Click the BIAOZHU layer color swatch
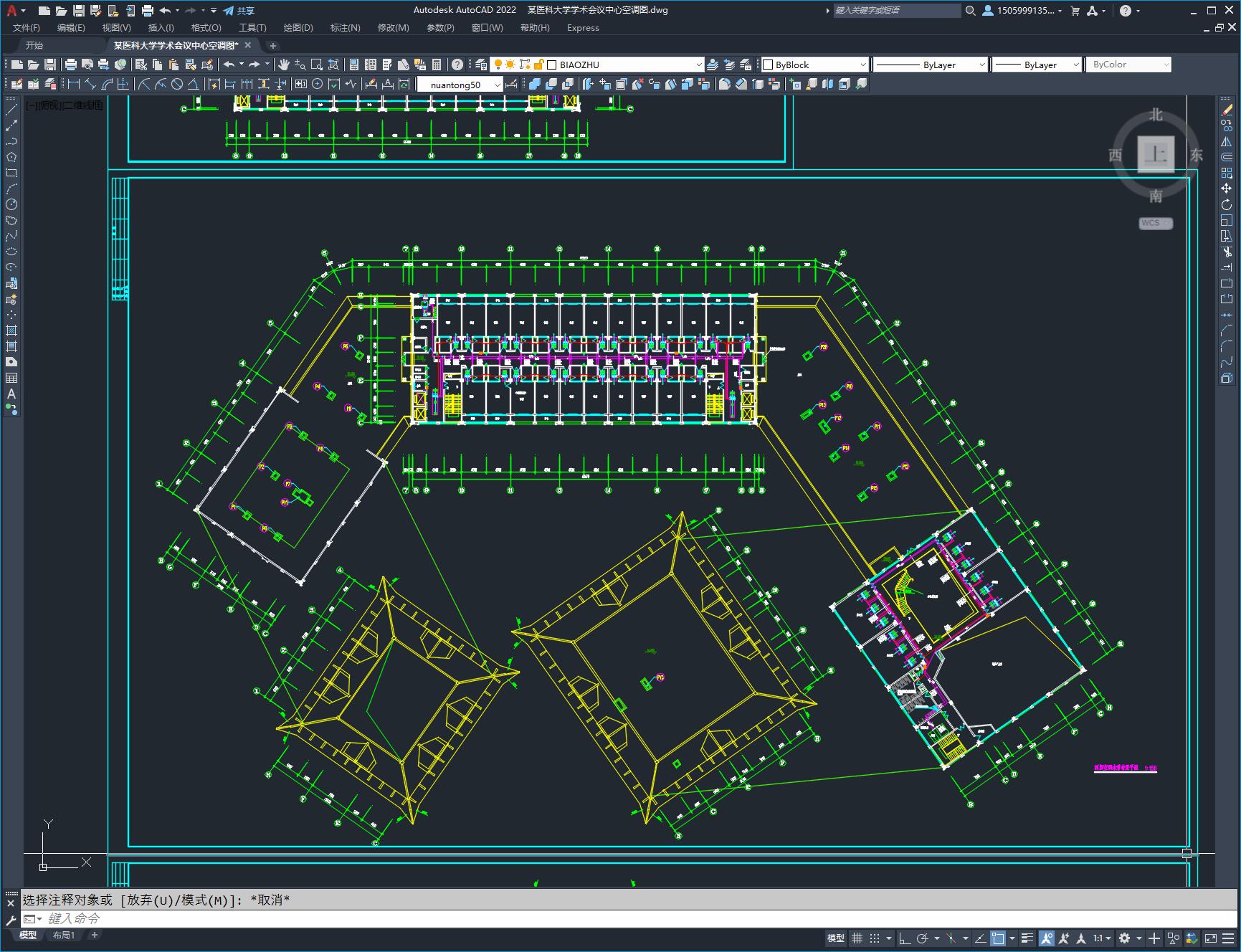 pyautogui.click(x=552, y=65)
